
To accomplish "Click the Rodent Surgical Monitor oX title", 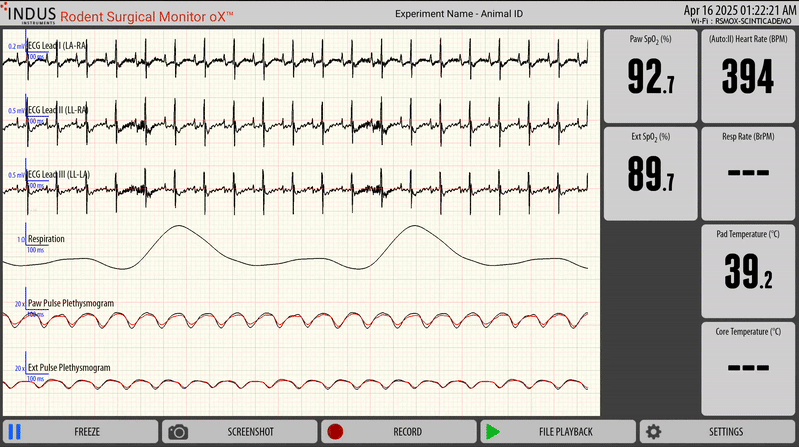I will tap(147, 16).
